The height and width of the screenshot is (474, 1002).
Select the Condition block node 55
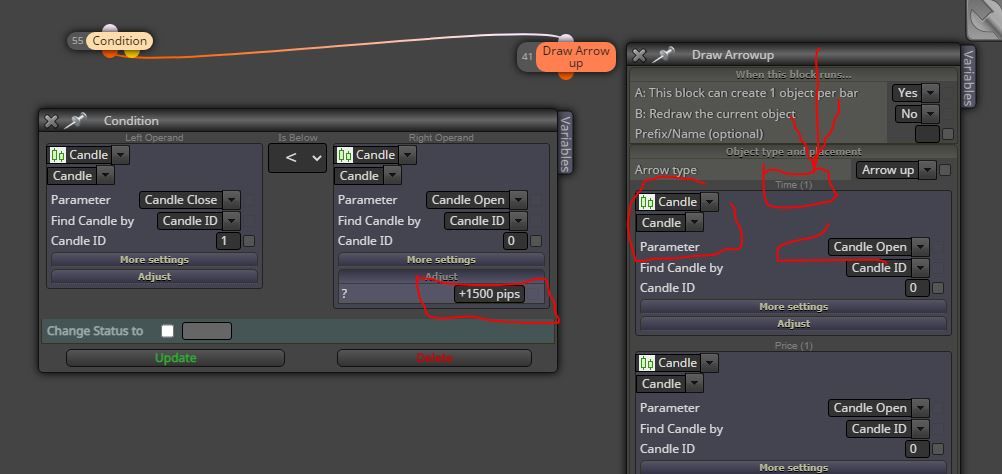pos(119,41)
